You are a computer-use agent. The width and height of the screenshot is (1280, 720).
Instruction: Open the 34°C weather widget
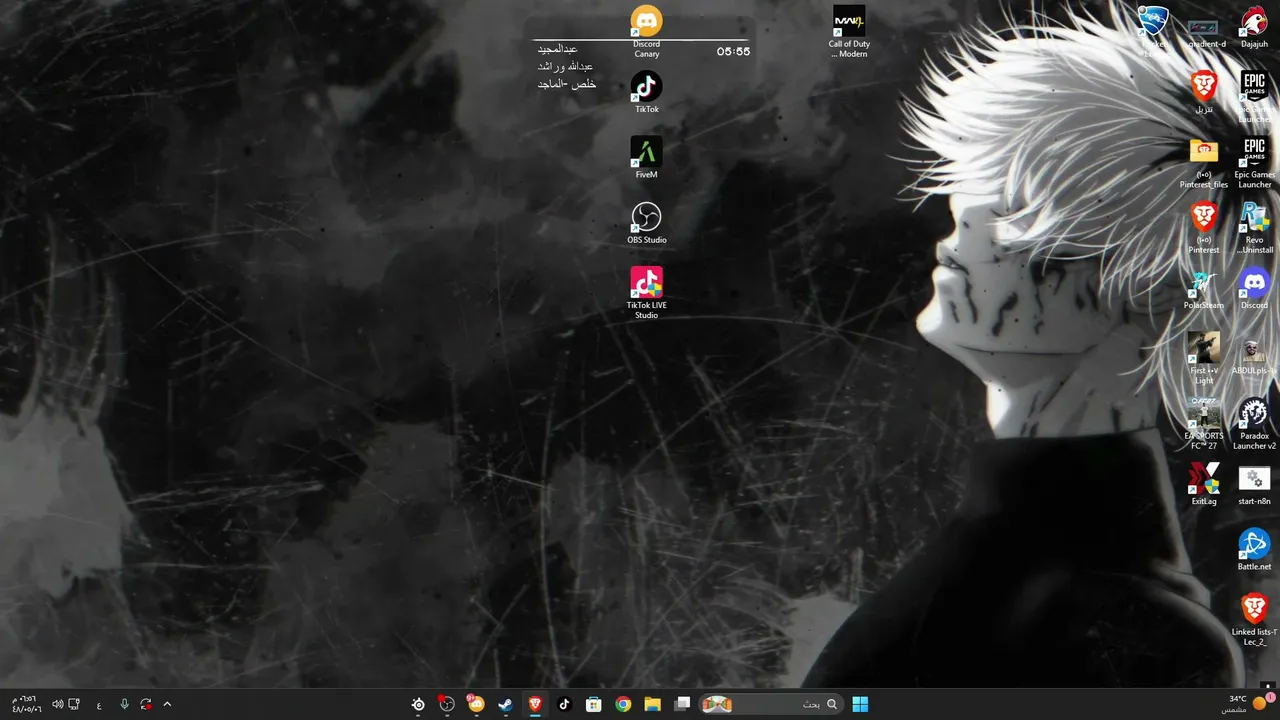point(1246,704)
